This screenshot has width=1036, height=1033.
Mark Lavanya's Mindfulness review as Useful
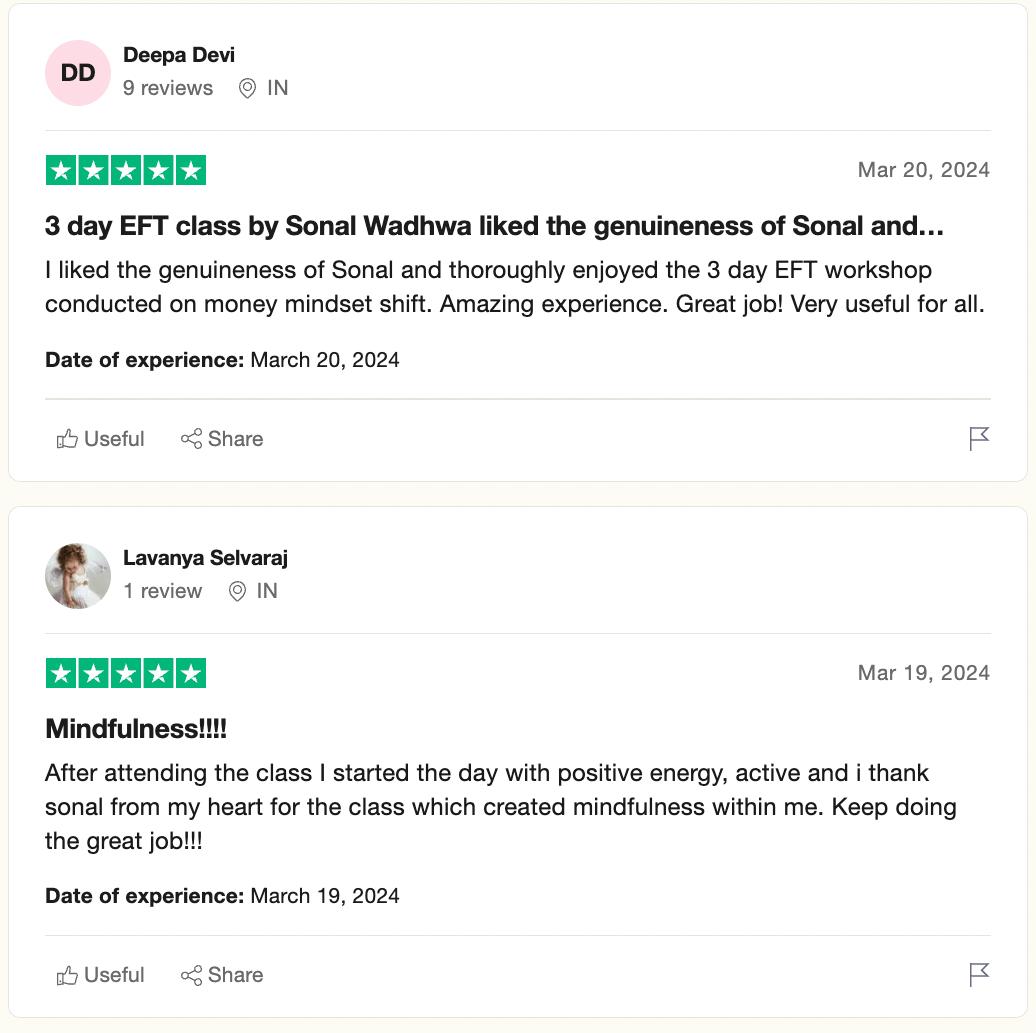tap(101, 975)
